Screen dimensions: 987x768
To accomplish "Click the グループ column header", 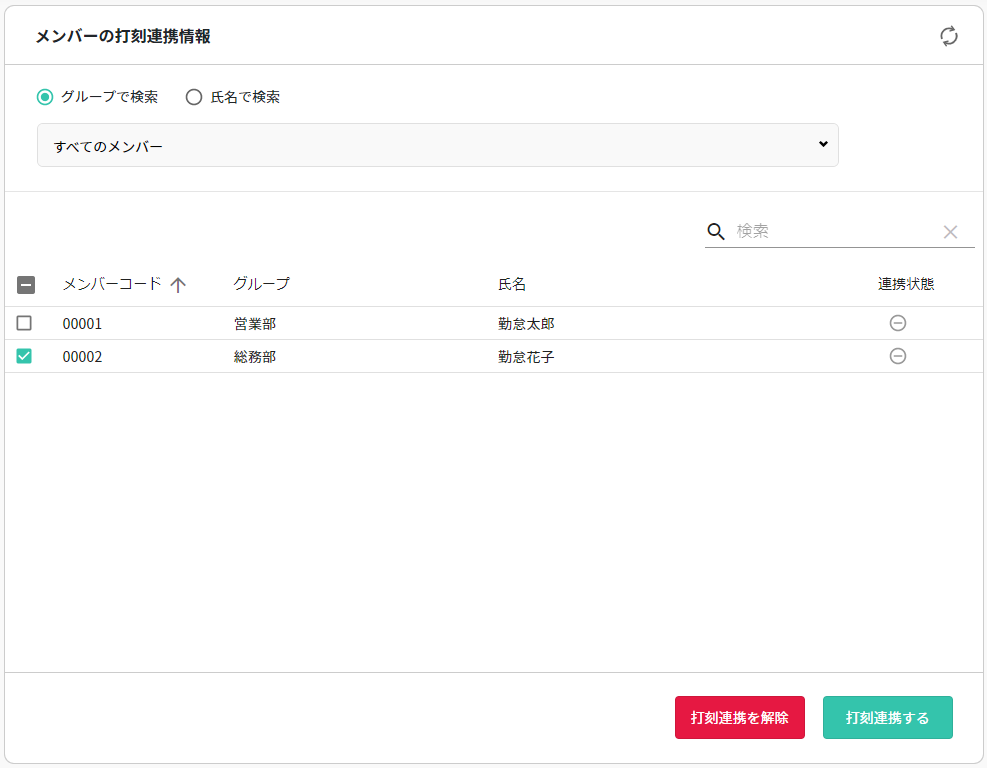I will point(261,284).
